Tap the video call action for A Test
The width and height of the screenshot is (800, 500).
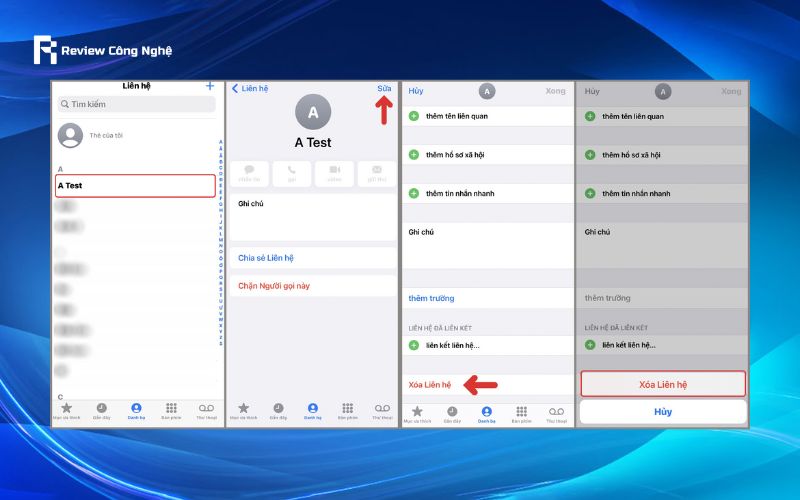[334, 173]
